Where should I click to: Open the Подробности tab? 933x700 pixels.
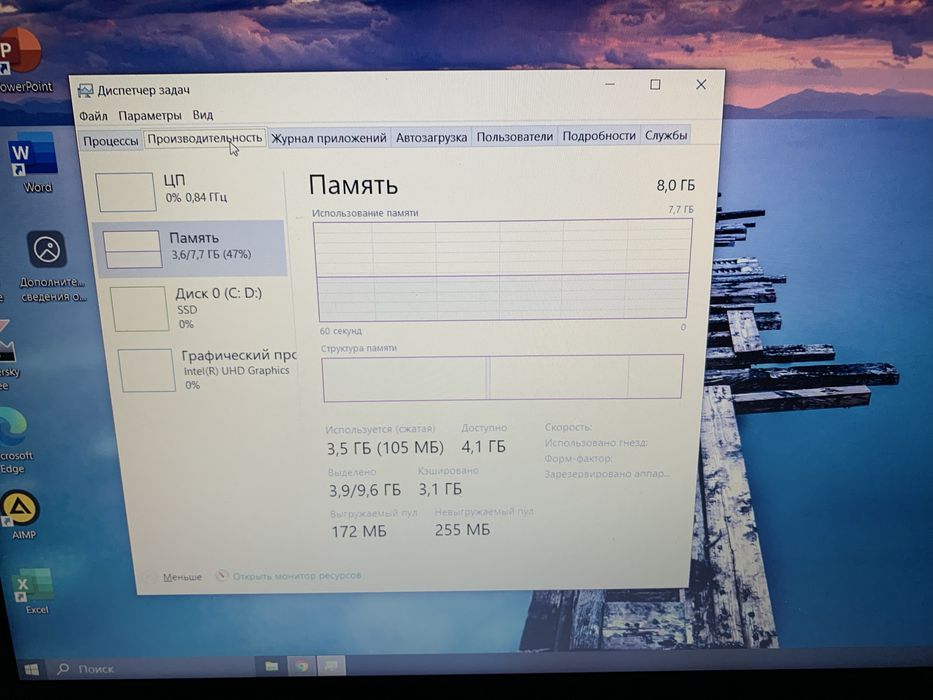pos(599,136)
